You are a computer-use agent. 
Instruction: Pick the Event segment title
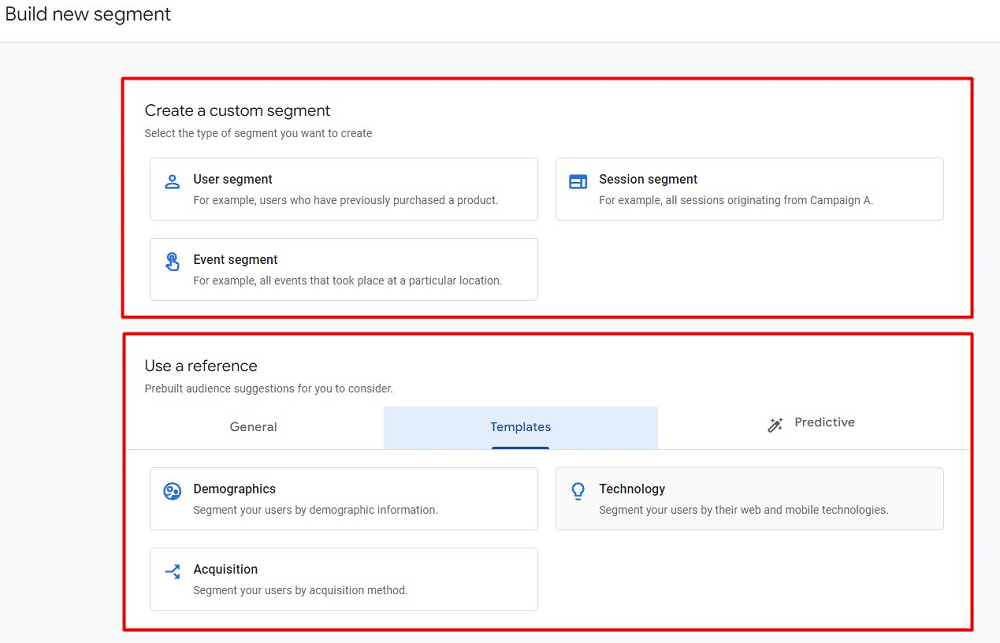point(235,259)
